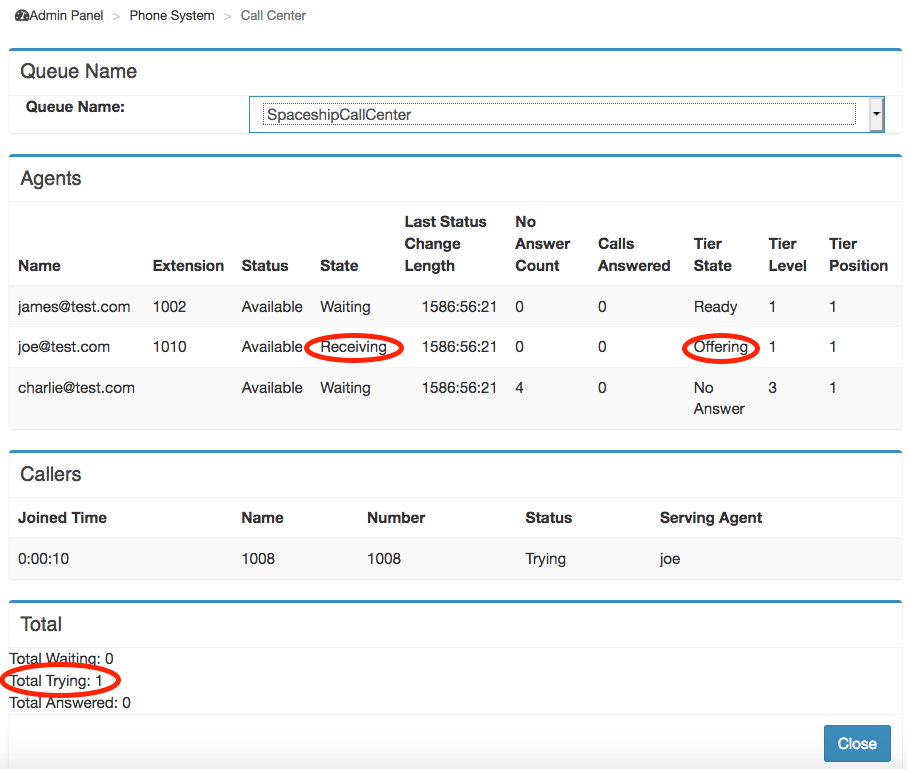The width and height of the screenshot is (907, 769).
Task: Click the Offering tier state value
Action: [721, 347]
